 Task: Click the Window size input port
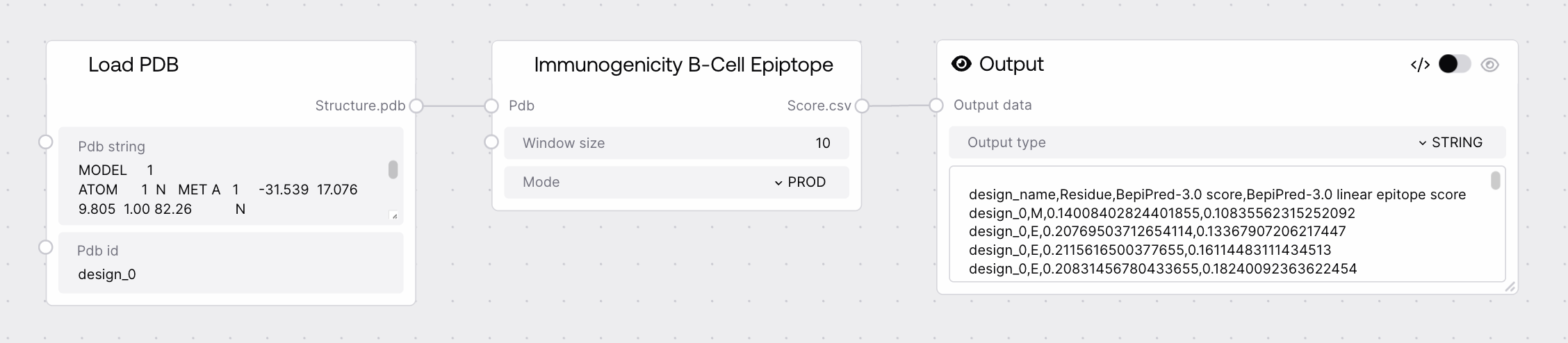(491, 142)
